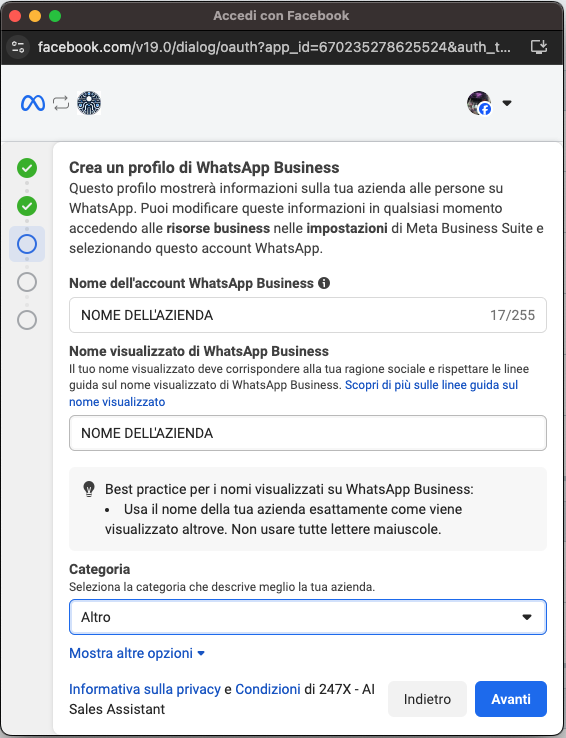Click the Meta infinity logo
The height and width of the screenshot is (738, 566).
coord(33,103)
